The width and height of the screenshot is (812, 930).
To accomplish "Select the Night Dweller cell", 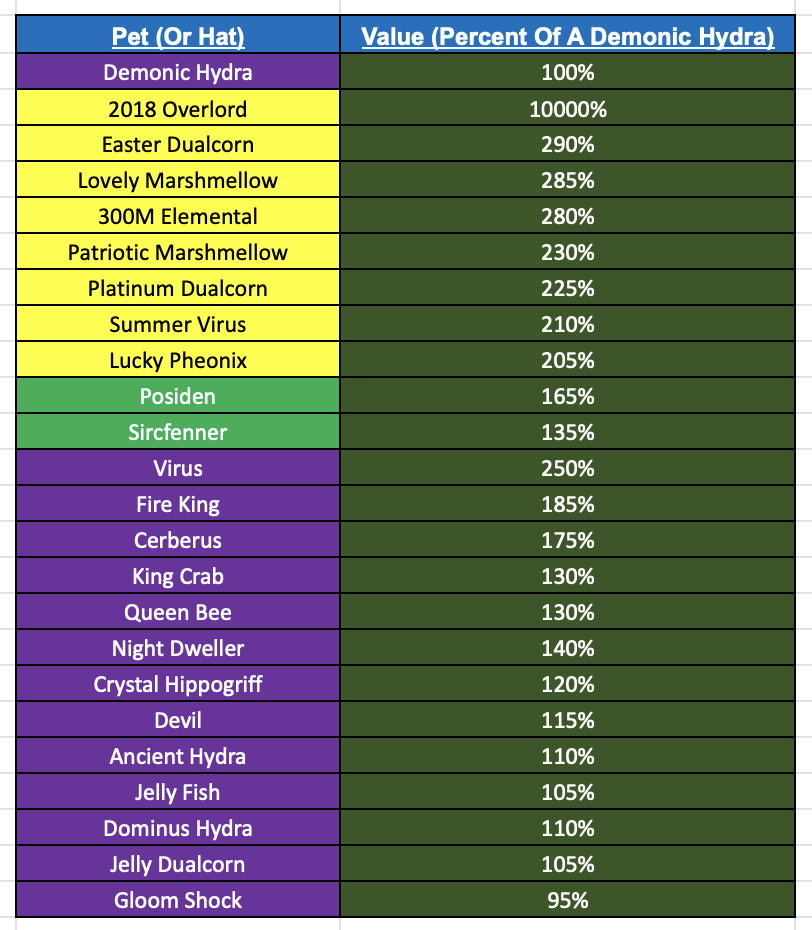I will tap(178, 649).
